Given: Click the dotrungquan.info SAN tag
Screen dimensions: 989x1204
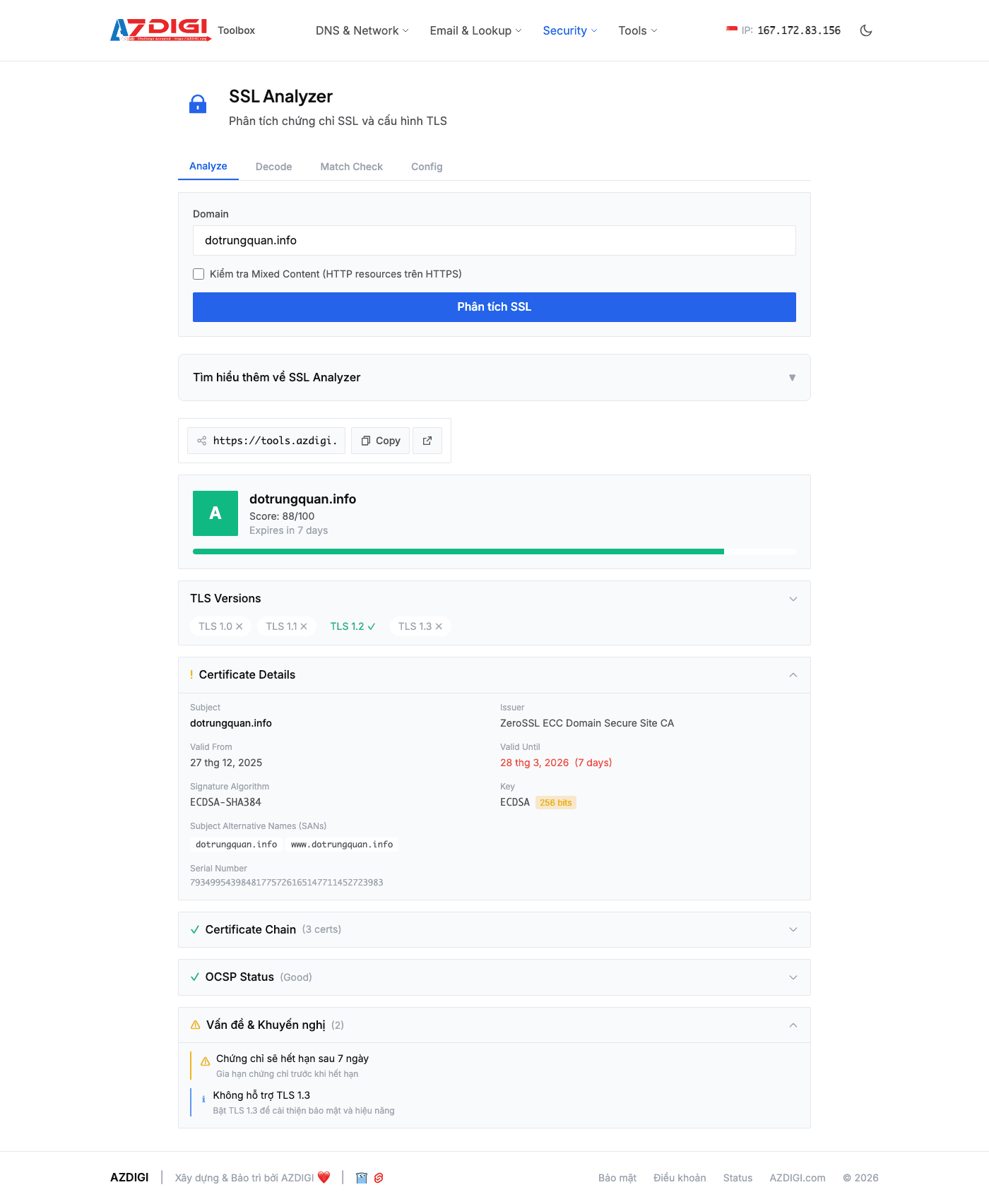Looking at the screenshot, I should pos(236,845).
